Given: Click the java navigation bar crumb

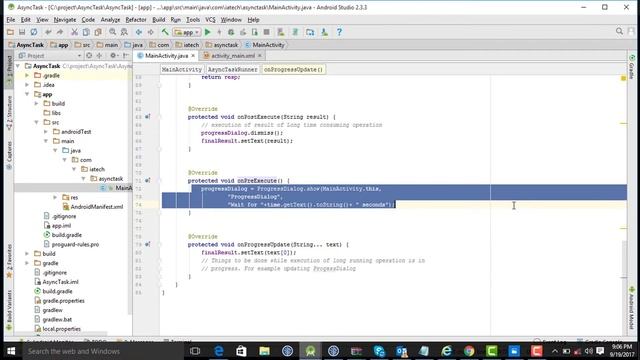Looking at the screenshot, I should pyautogui.click(x=134, y=45).
